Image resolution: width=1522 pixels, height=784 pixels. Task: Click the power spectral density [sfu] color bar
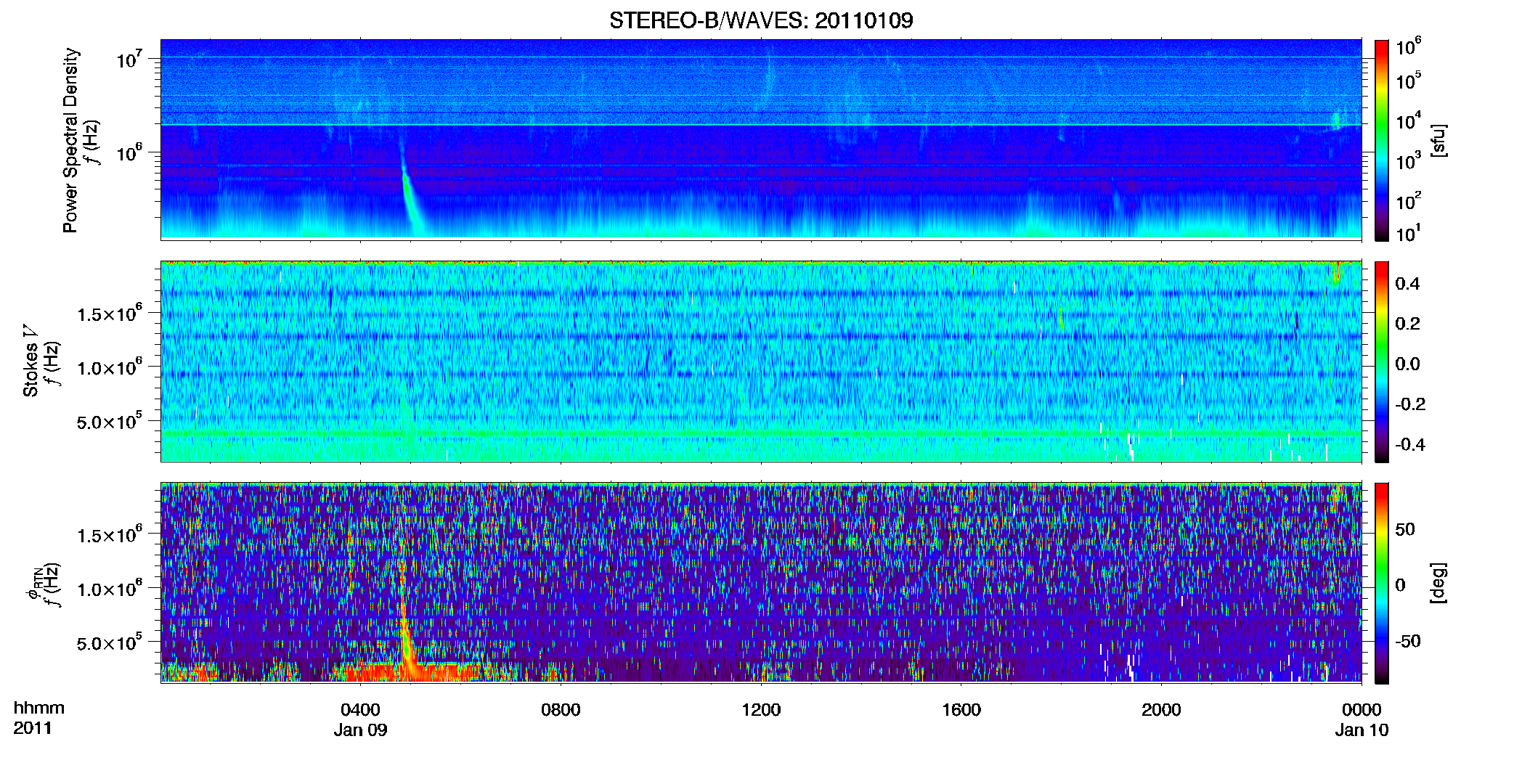[1382, 140]
